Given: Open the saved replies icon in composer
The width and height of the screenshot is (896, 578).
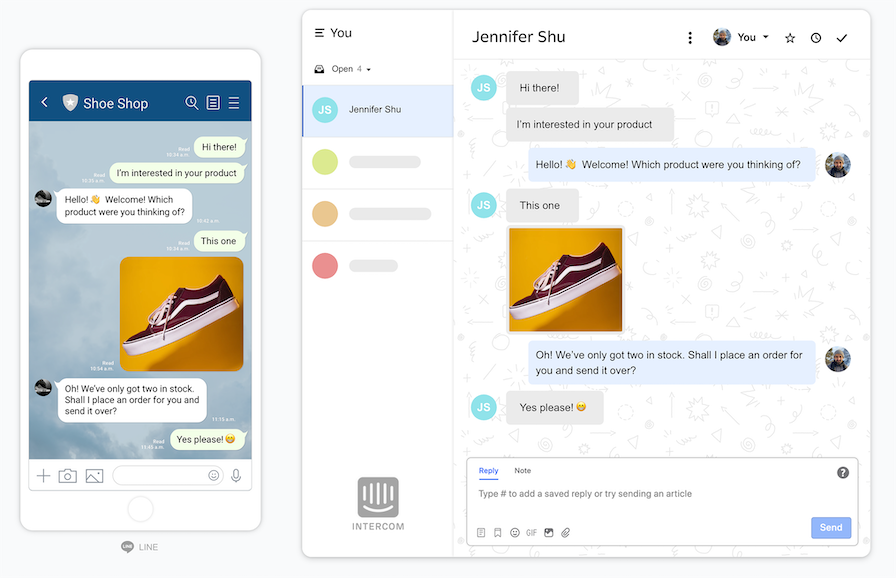Looking at the screenshot, I should tap(481, 532).
